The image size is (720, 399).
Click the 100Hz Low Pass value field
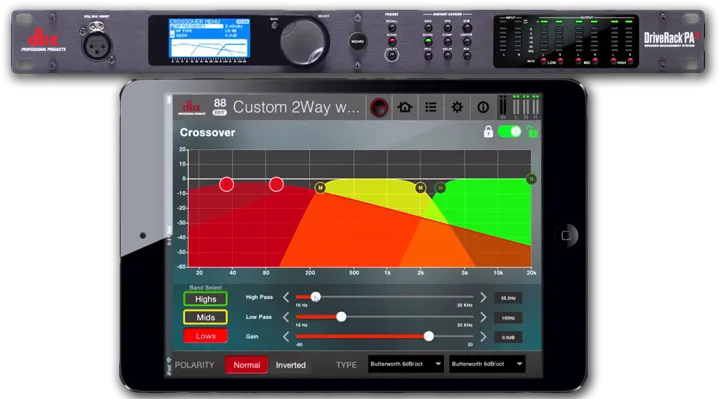[508, 318]
